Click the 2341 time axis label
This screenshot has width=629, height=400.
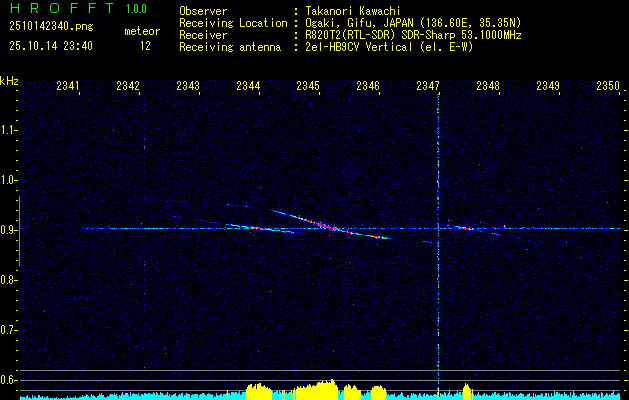coord(68,85)
